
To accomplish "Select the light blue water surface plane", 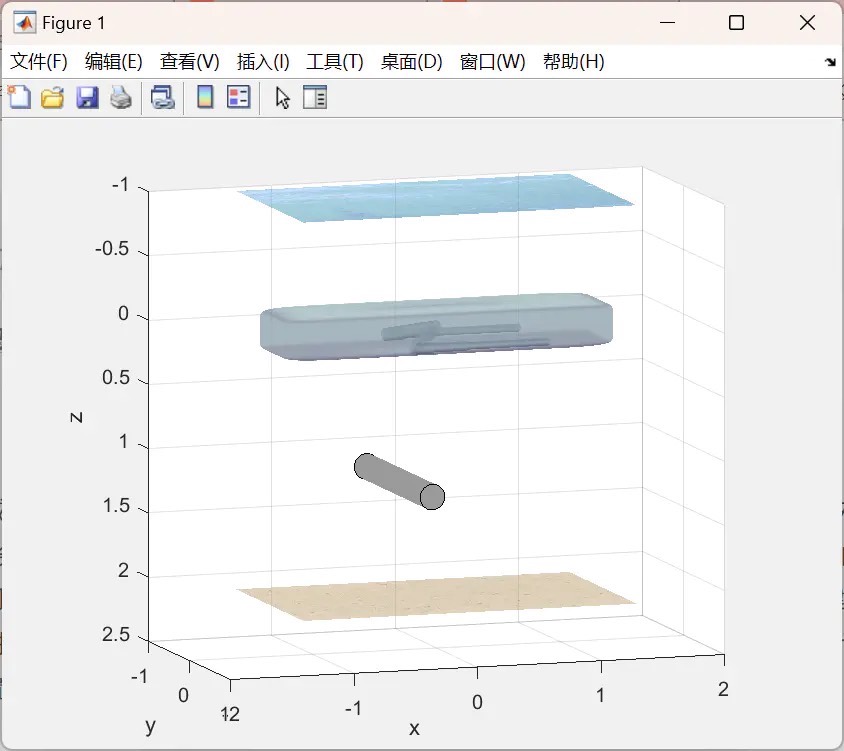I will click(436, 198).
